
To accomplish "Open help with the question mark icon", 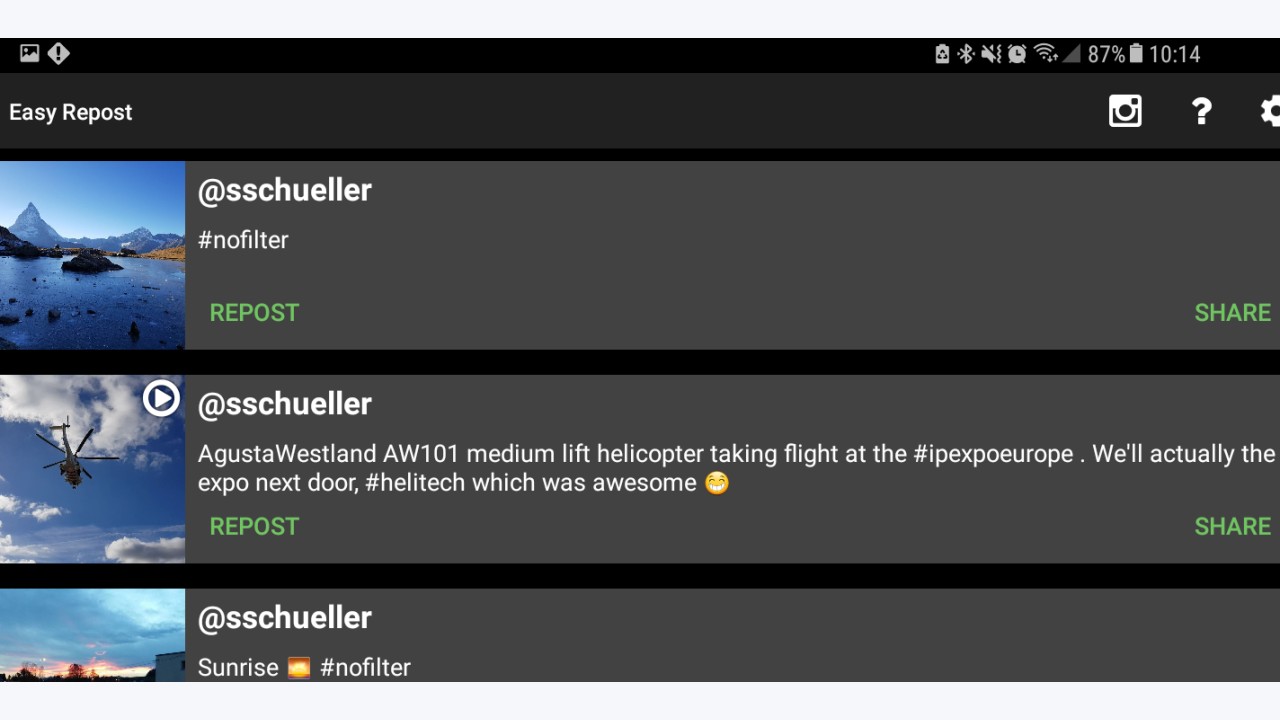I will coord(1201,111).
